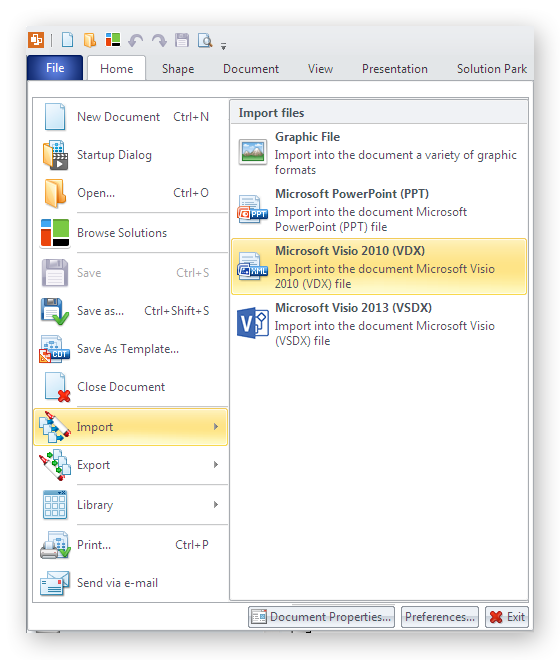Click the Undo arrow icon
This screenshot has width=560, height=660.
[x=136, y=41]
